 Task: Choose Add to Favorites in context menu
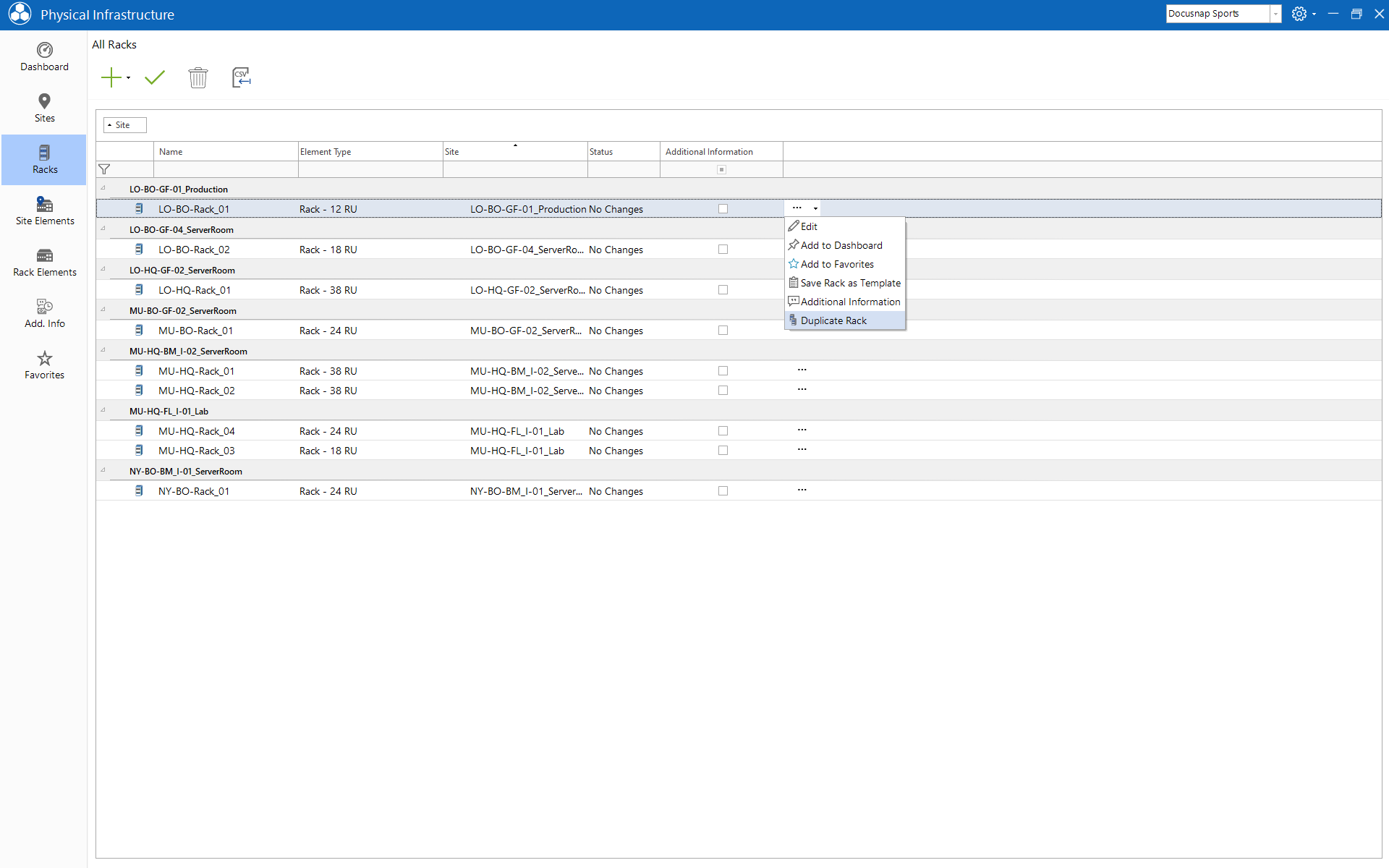pyautogui.click(x=845, y=264)
